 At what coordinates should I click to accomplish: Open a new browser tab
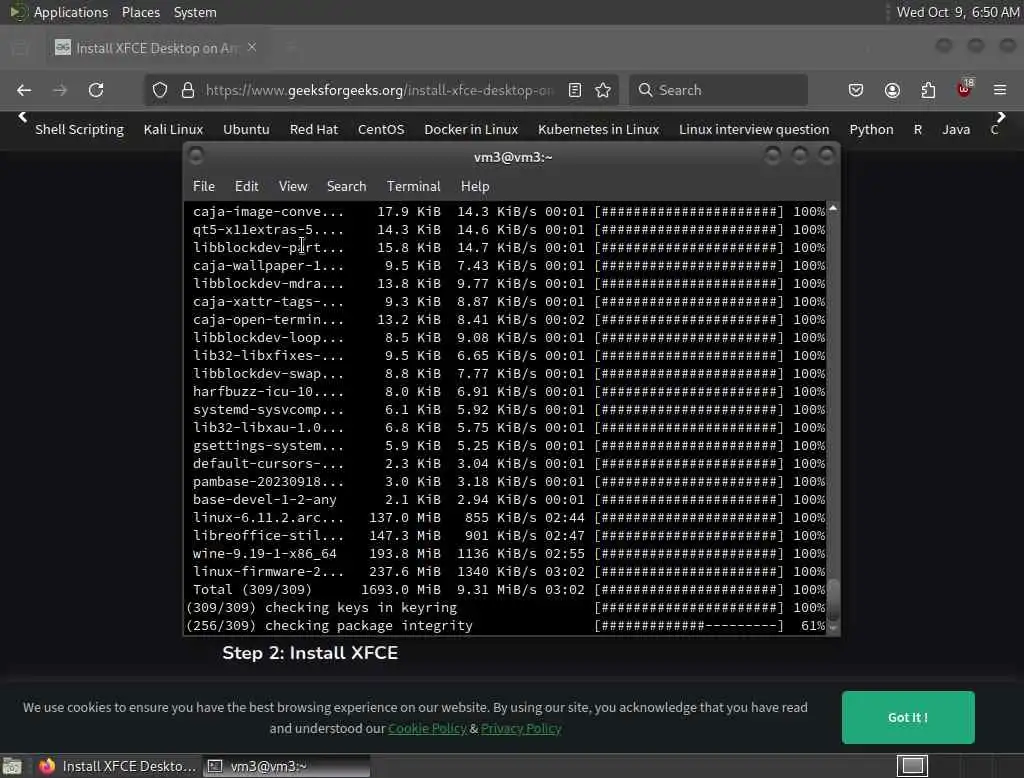291,47
